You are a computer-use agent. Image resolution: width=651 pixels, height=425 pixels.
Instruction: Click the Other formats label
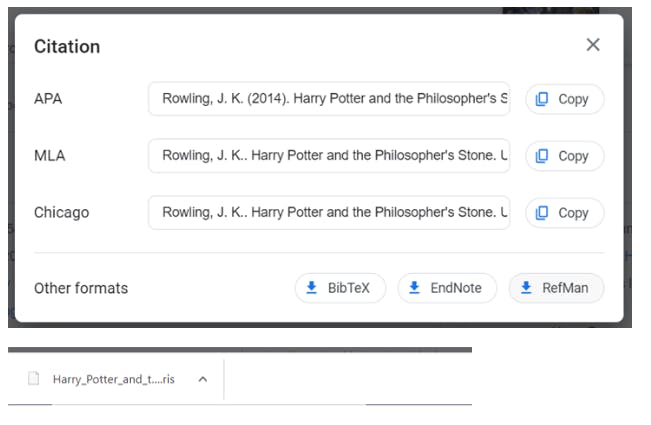pyautogui.click(x=81, y=288)
